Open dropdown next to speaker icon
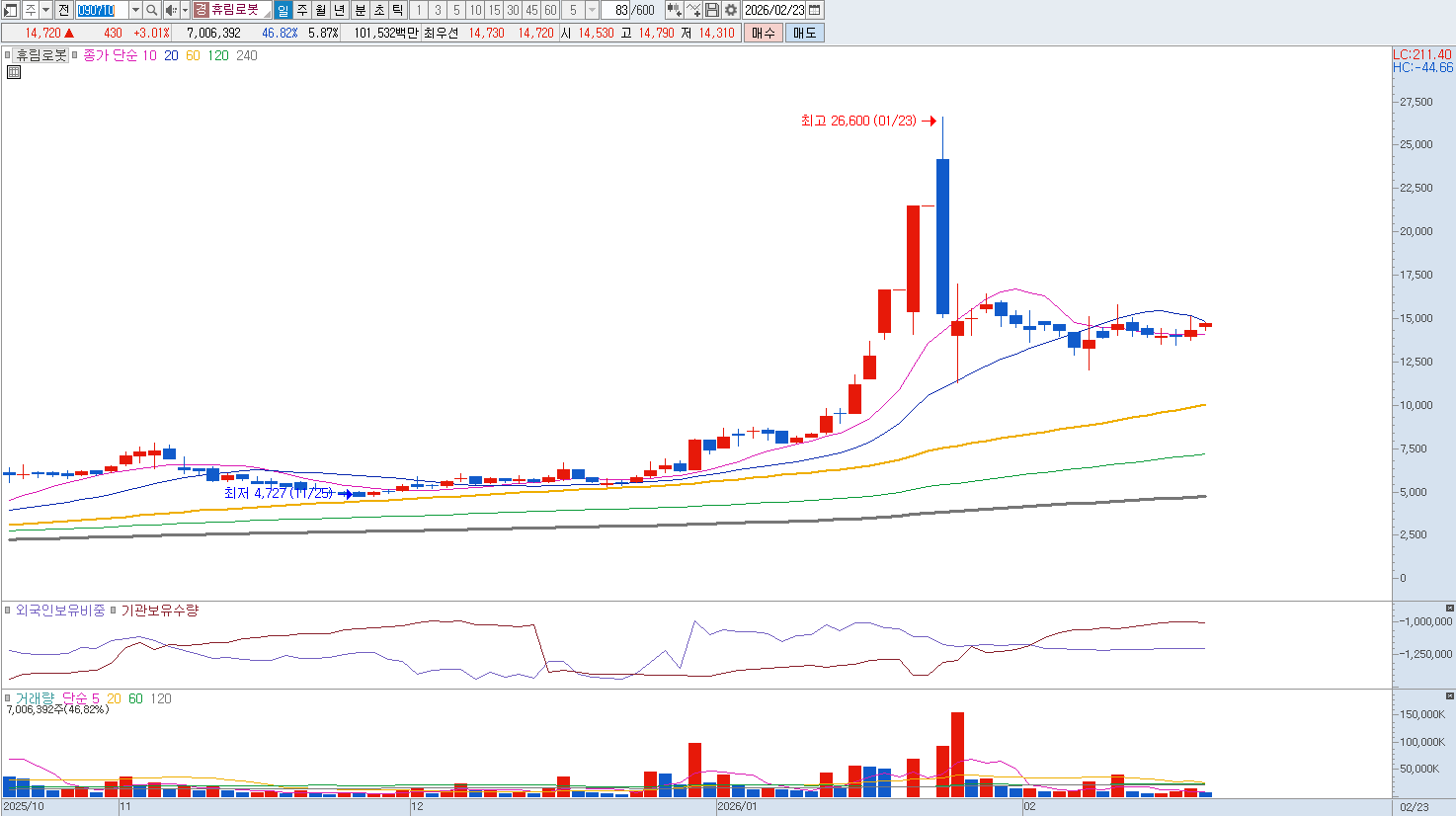 (185, 10)
